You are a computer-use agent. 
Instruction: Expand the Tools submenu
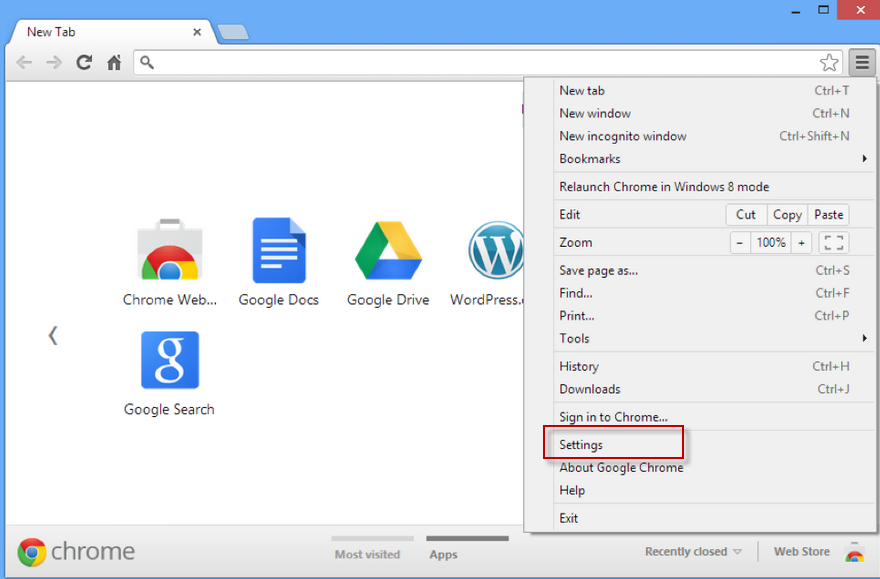click(713, 338)
